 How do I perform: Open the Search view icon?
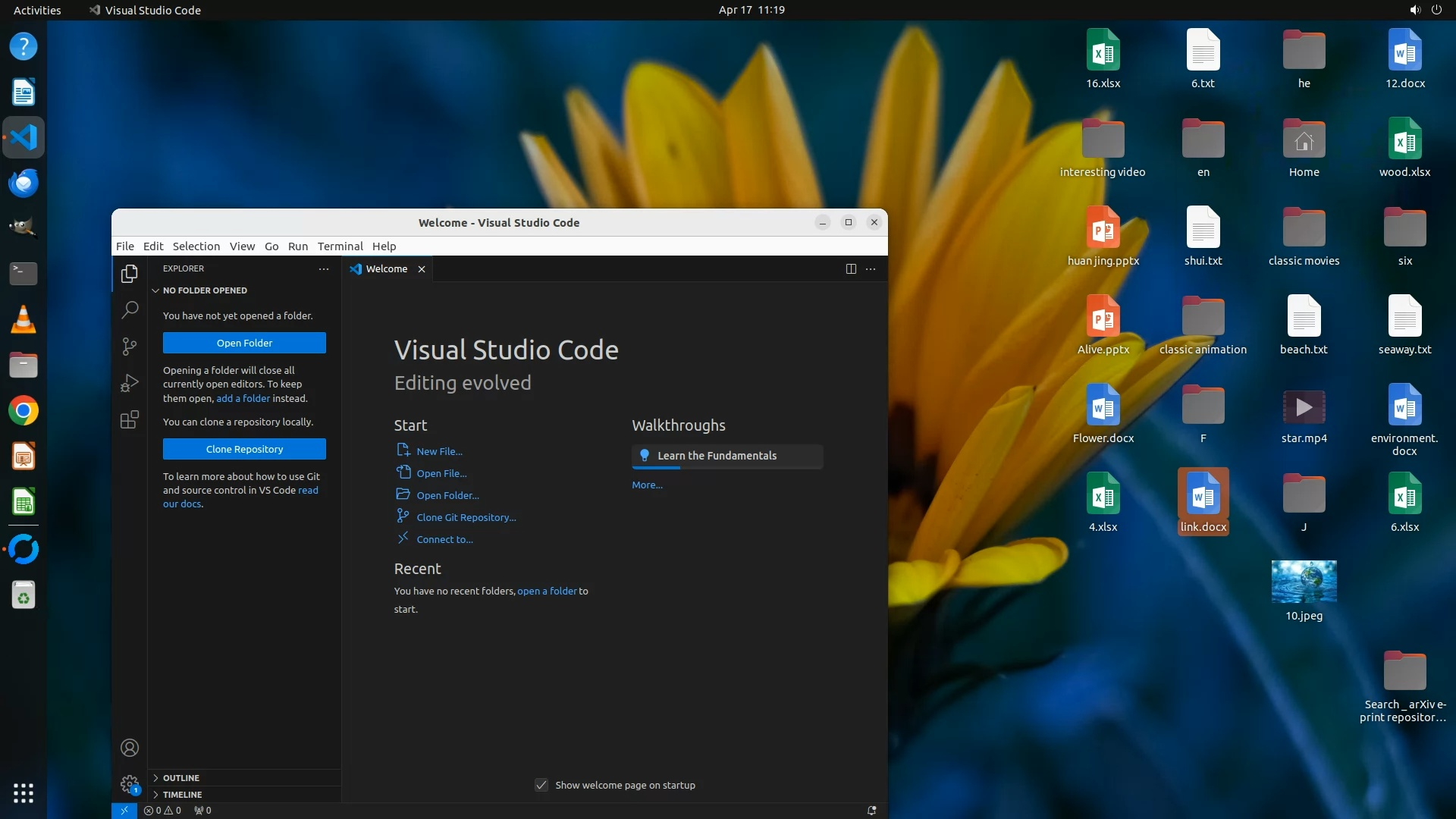point(130,309)
